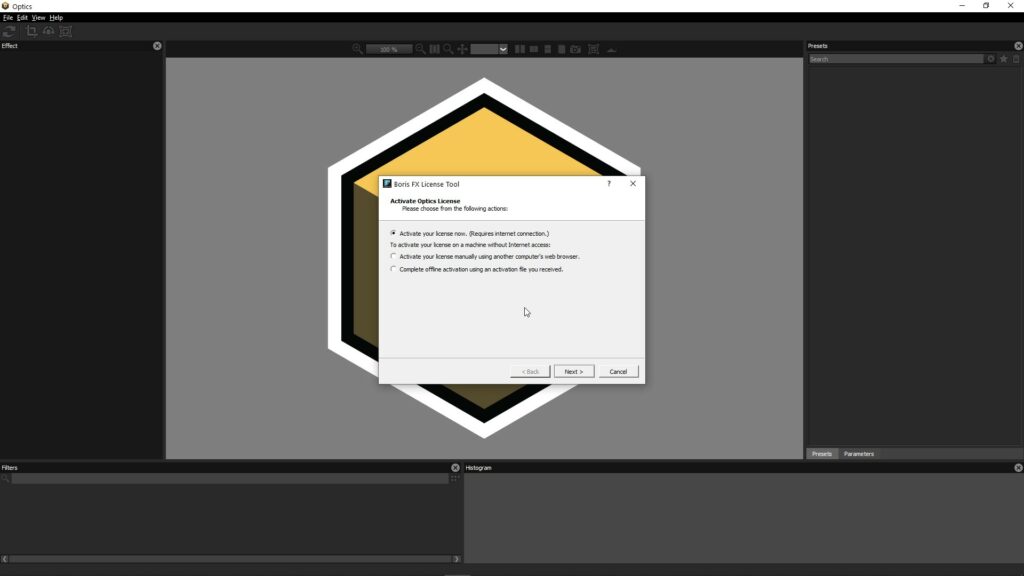Image resolution: width=1024 pixels, height=576 pixels.
Task: Select activate manually using another computer's browser
Action: coord(393,256)
